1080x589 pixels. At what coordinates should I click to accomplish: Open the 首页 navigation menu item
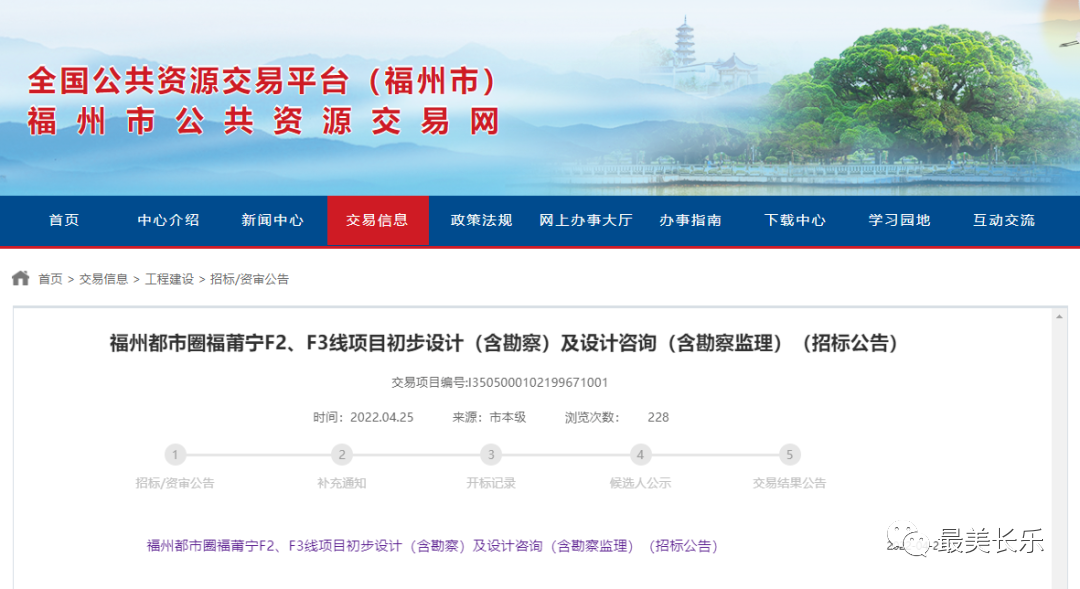(x=64, y=220)
